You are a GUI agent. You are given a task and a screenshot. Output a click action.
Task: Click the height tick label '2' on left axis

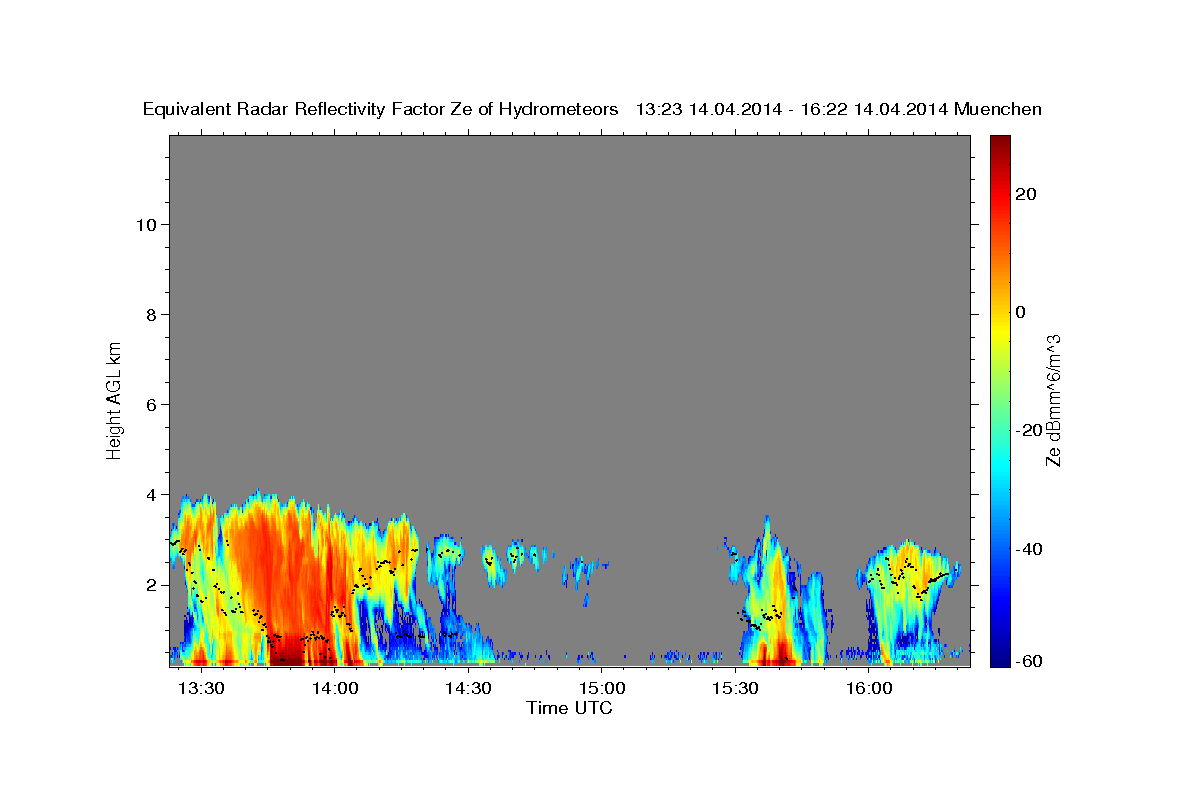coord(150,585)
